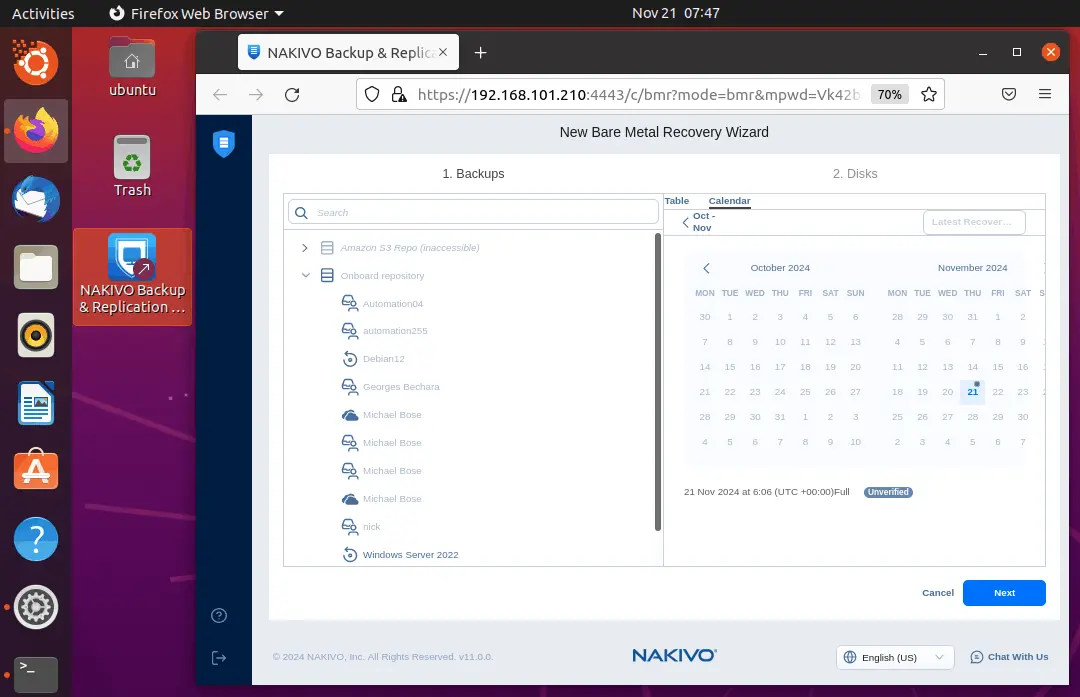The width and height of the screenshot is (1080, 697).
Task: Open the Firefox Web Browser app menu
Action: coord(197,13)
